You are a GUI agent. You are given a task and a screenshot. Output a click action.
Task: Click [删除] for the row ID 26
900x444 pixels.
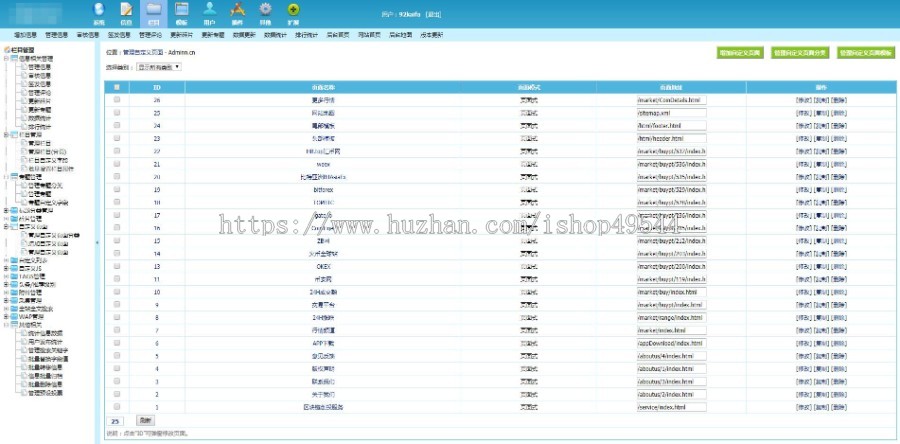[x=838, y=100]
